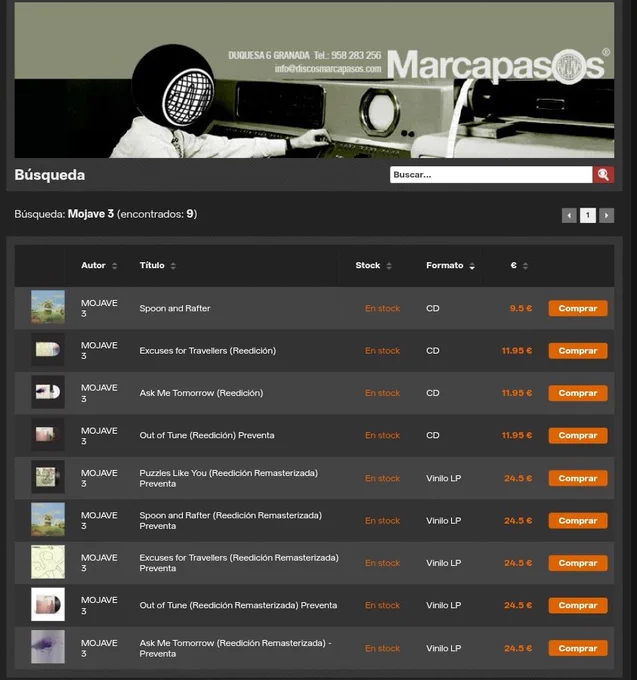Sort results by the Autor column arrows

(114, 266)
